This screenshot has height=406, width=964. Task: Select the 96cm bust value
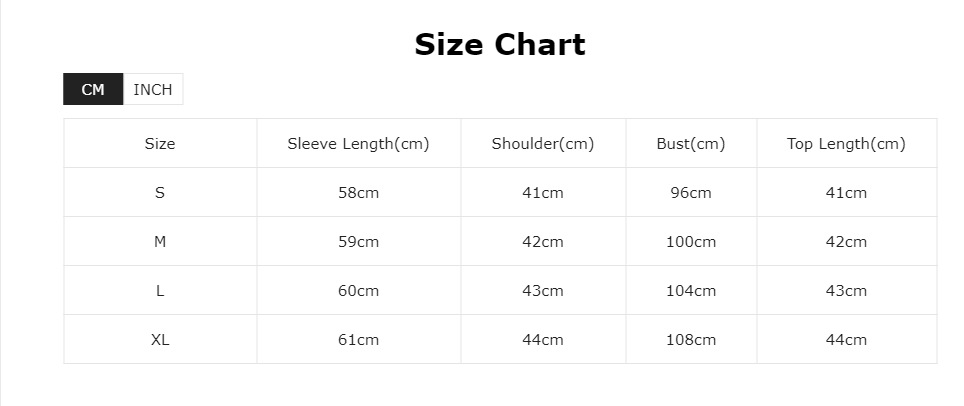click(691, 192)
